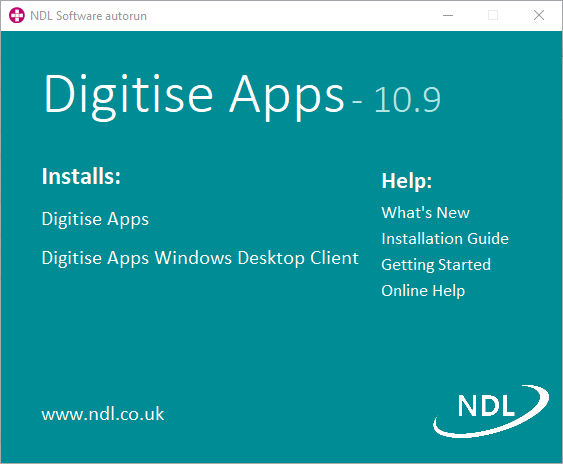Click the Help: section heading
Viewport: 563px width, 464px height.
pyautogui.click(x=407, y=181)
